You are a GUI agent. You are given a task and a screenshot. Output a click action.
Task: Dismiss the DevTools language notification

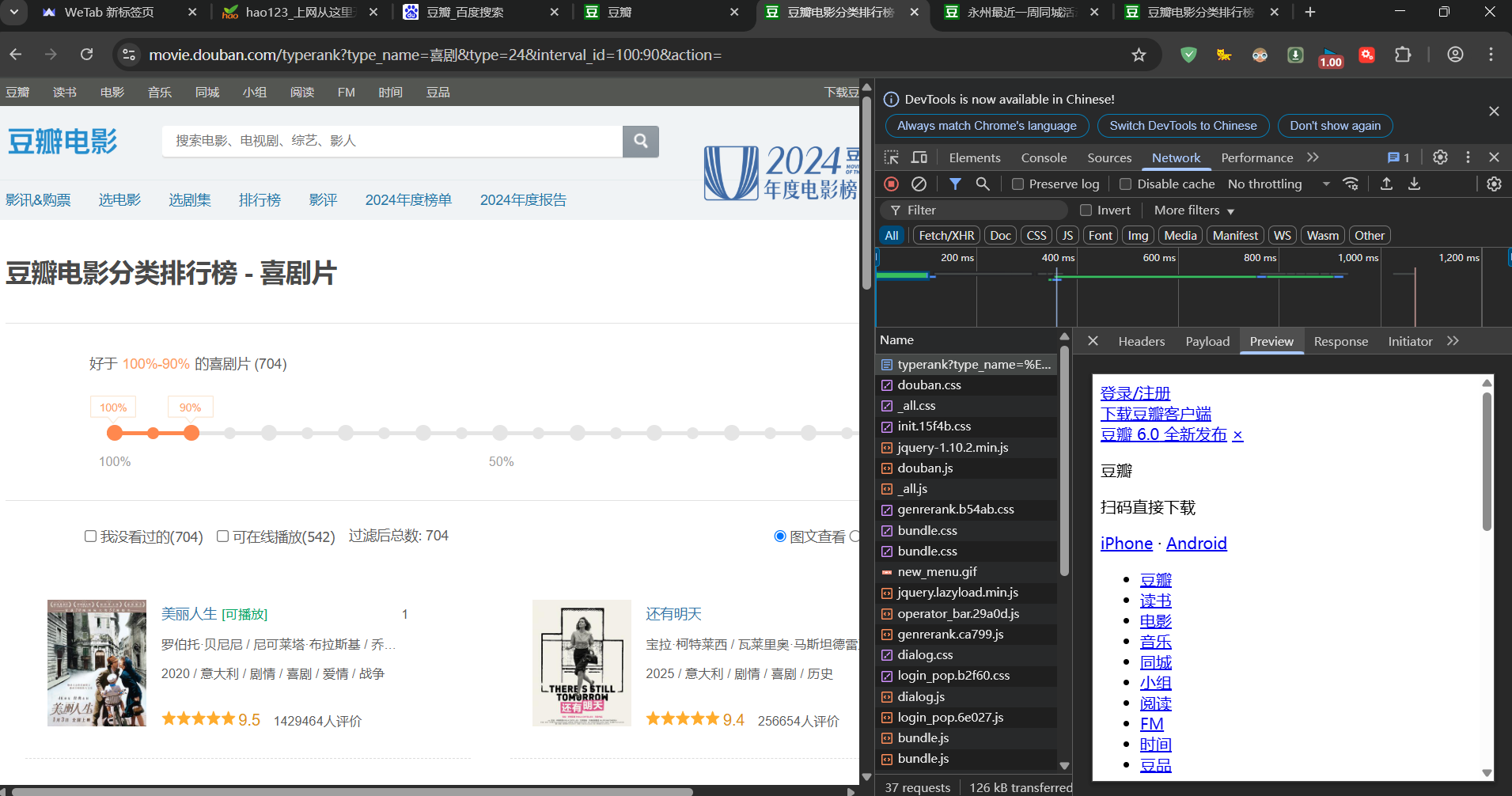pos(1494,112)
